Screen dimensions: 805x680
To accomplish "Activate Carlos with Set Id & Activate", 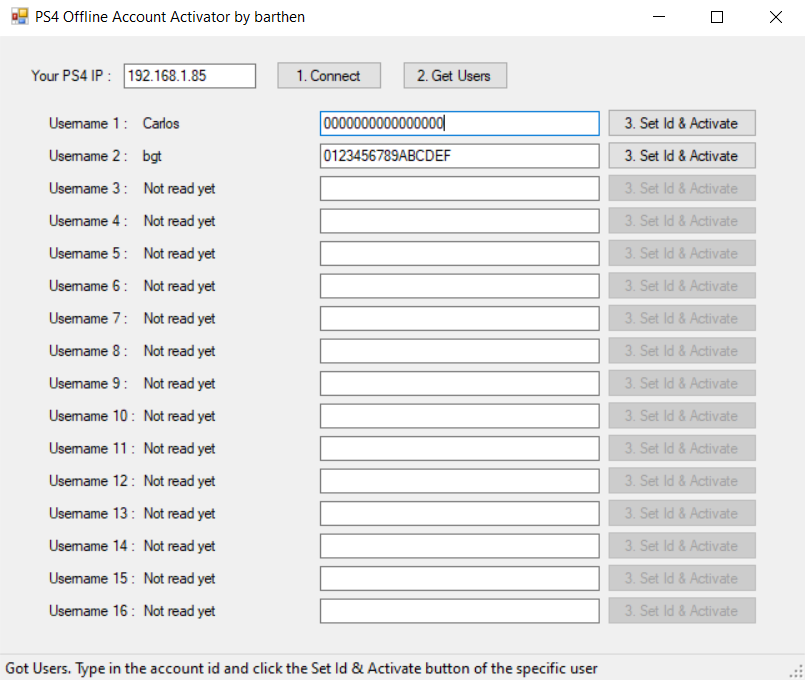I will point(682,123).
